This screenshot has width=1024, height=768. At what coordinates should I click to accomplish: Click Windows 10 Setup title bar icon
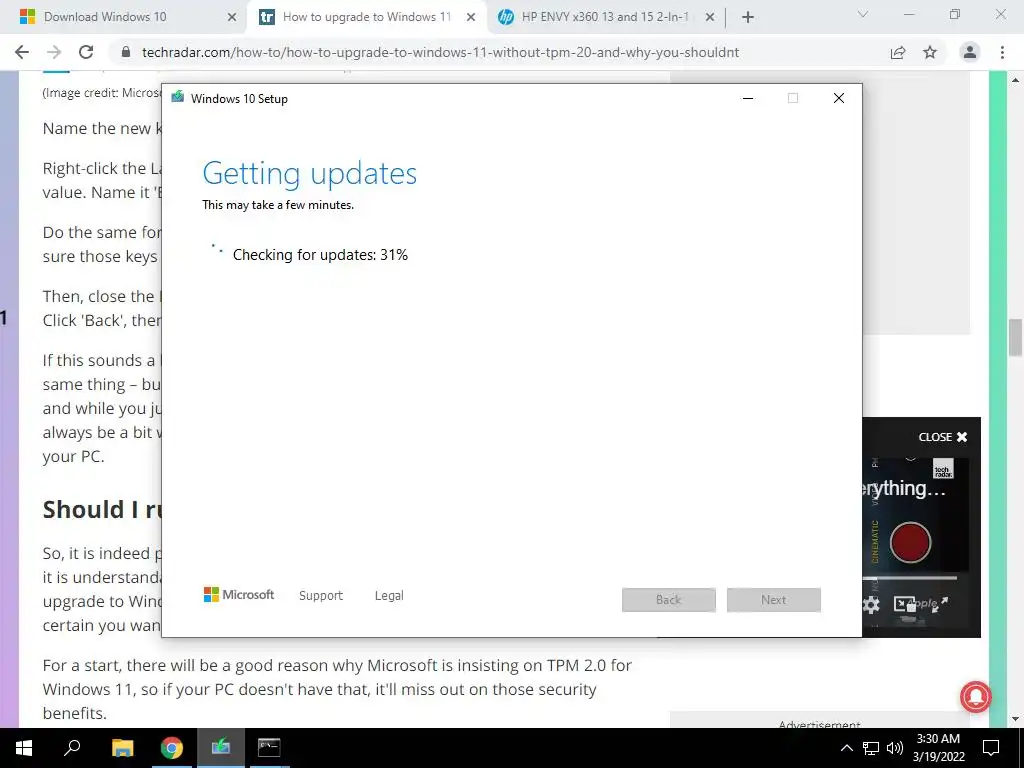click(x=178, y=98)
